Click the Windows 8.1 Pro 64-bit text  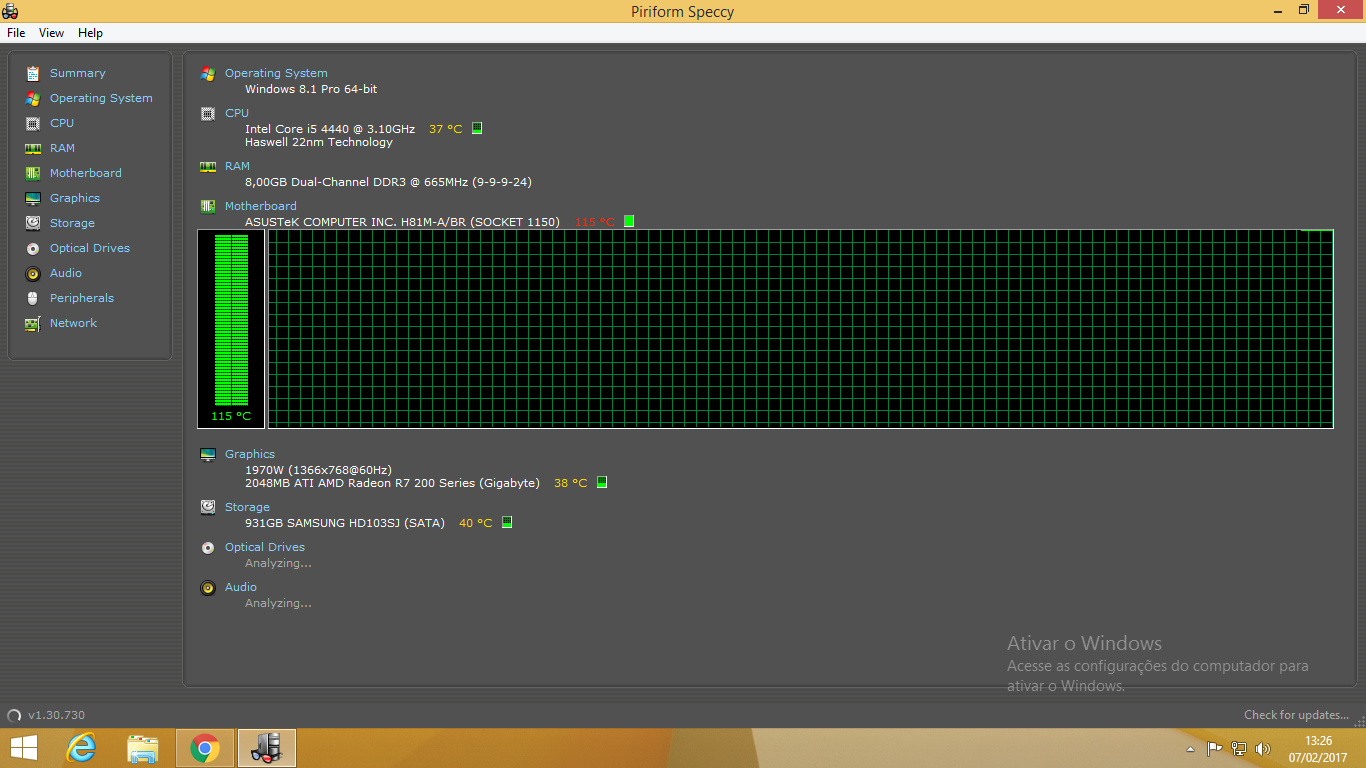pos(311,89)
